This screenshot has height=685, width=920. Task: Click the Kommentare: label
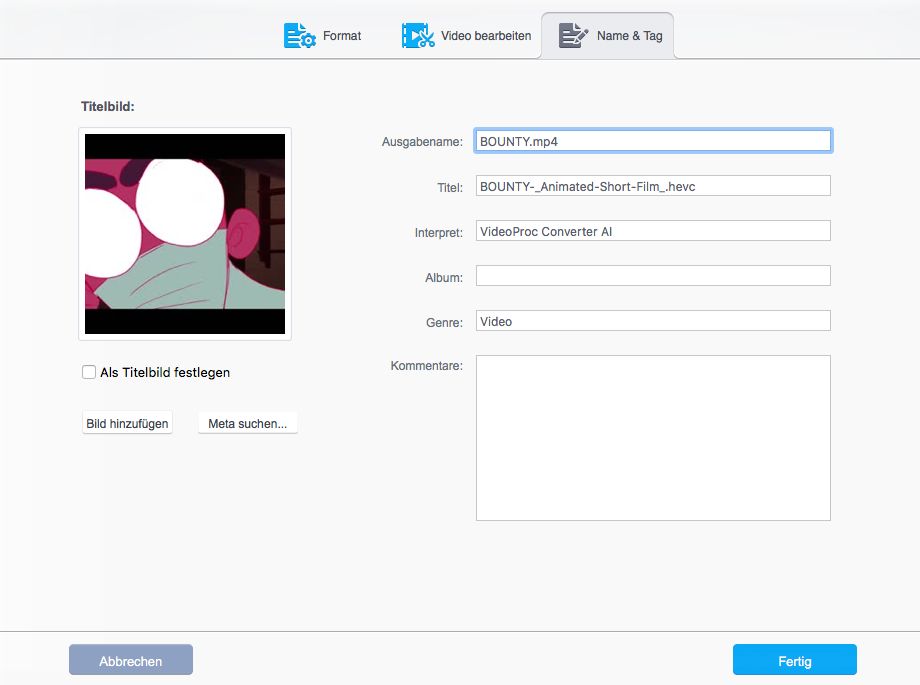427,366
